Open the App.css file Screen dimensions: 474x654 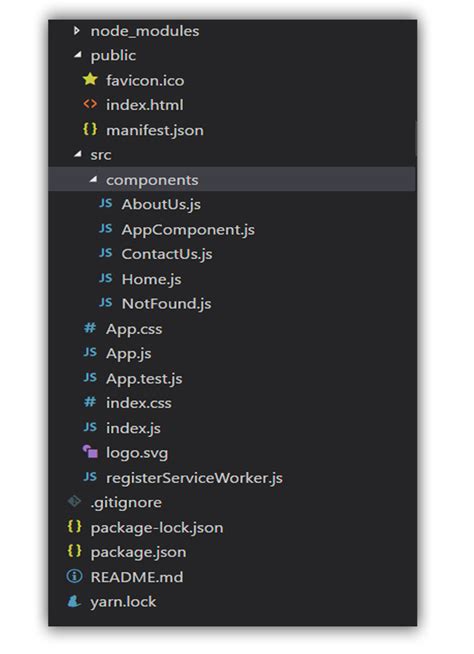[134, 329]
